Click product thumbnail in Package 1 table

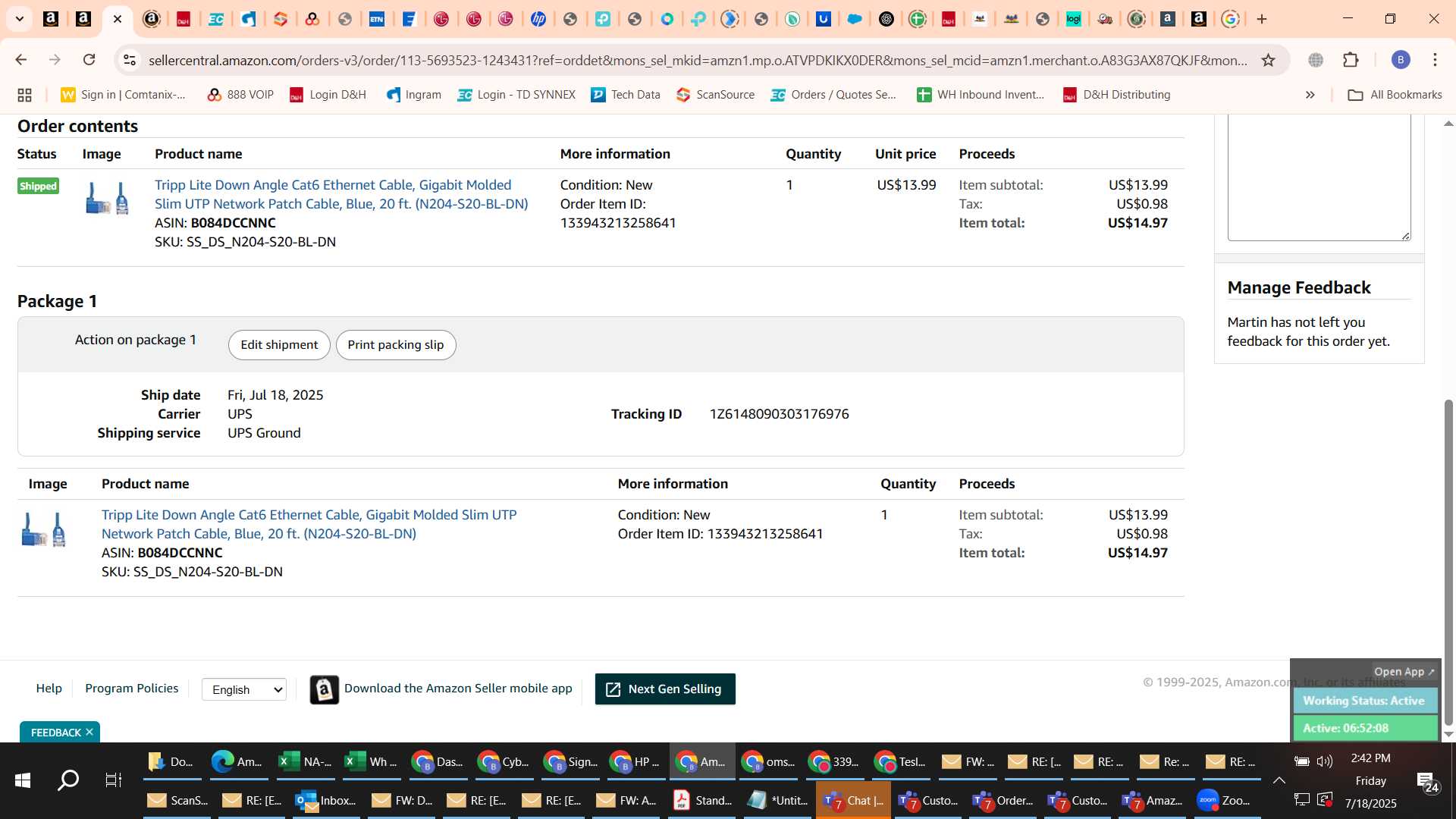coord(43,529)
